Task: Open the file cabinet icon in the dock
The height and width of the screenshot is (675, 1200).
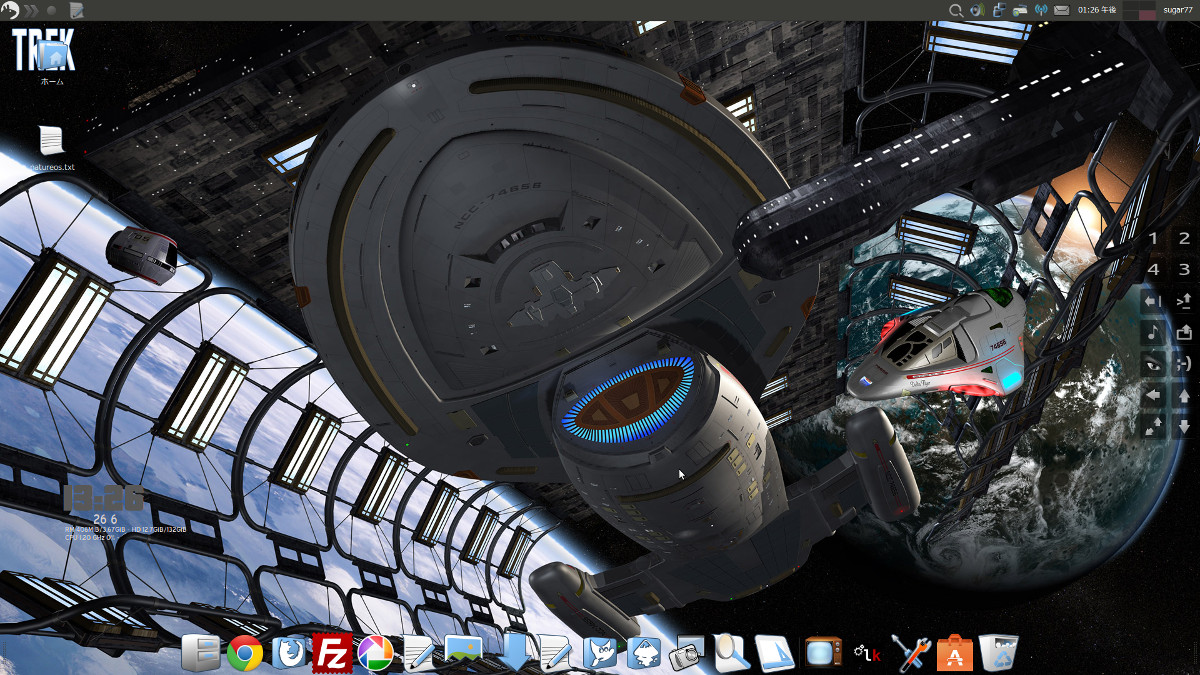Action: click(x=200, y=653)
